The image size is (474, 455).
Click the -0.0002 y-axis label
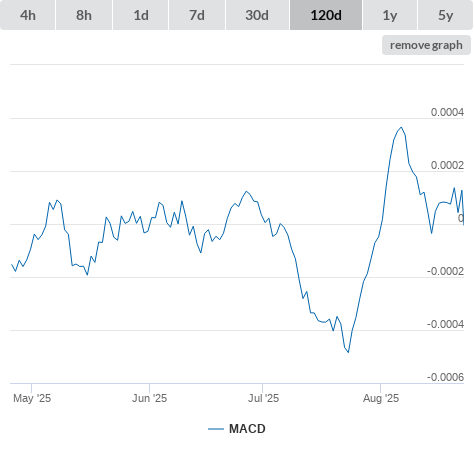click(445, 271)
